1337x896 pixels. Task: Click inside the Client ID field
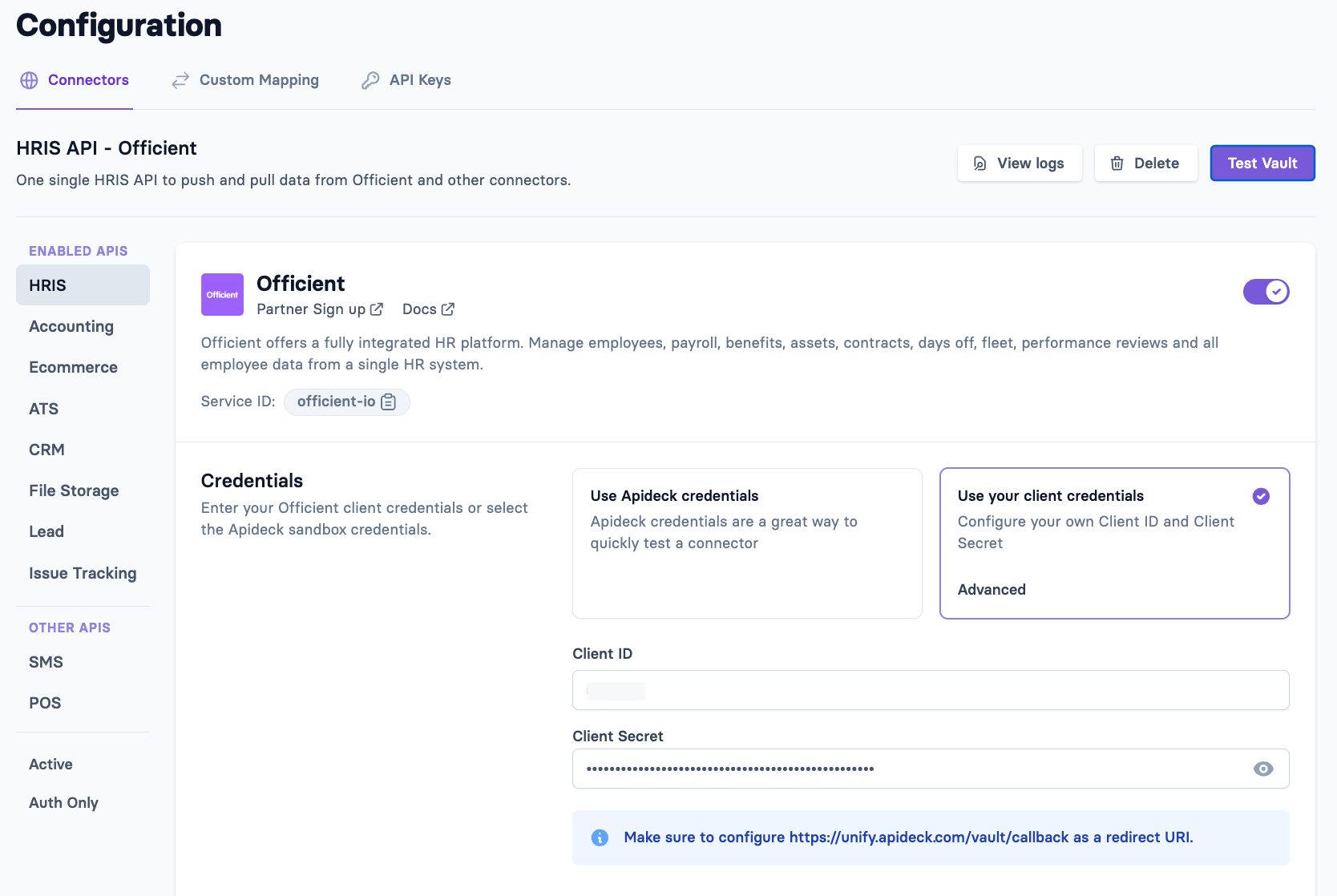[x=930, y=690]
